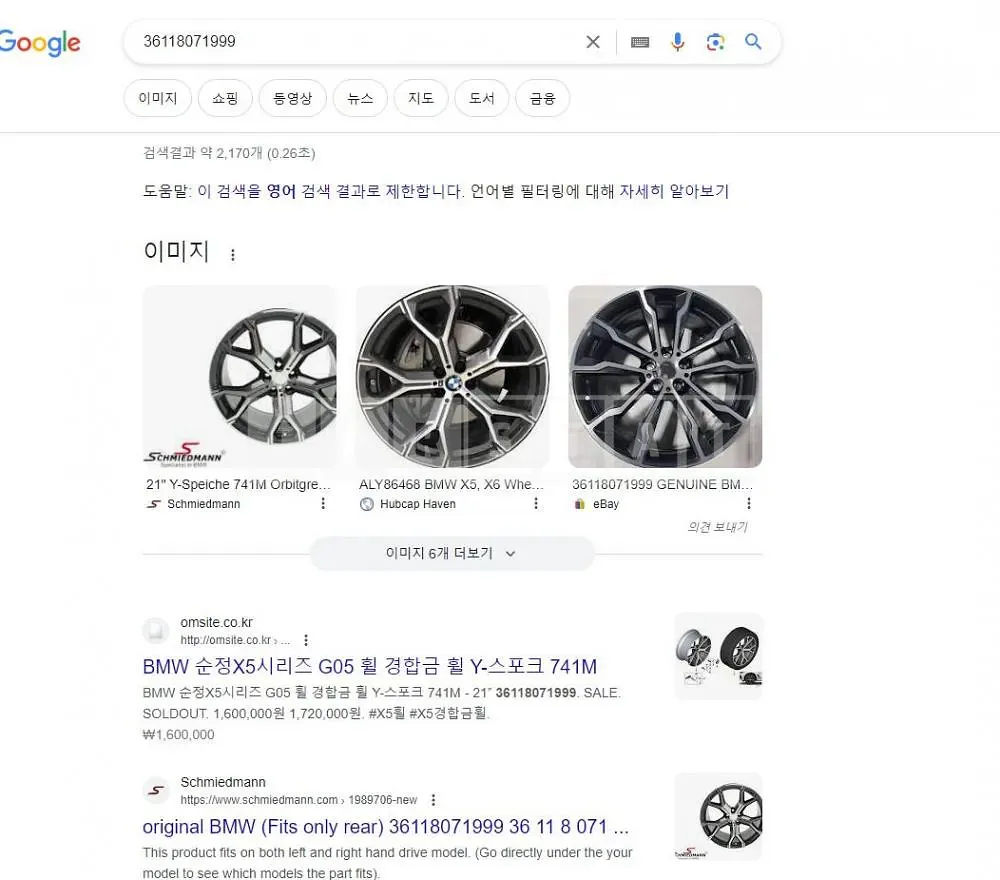Image resolution: width=1000 pixels, height=880 pixels.
Task: Switch to the 쇼핑 filter tab
Action: pos(225,98)
